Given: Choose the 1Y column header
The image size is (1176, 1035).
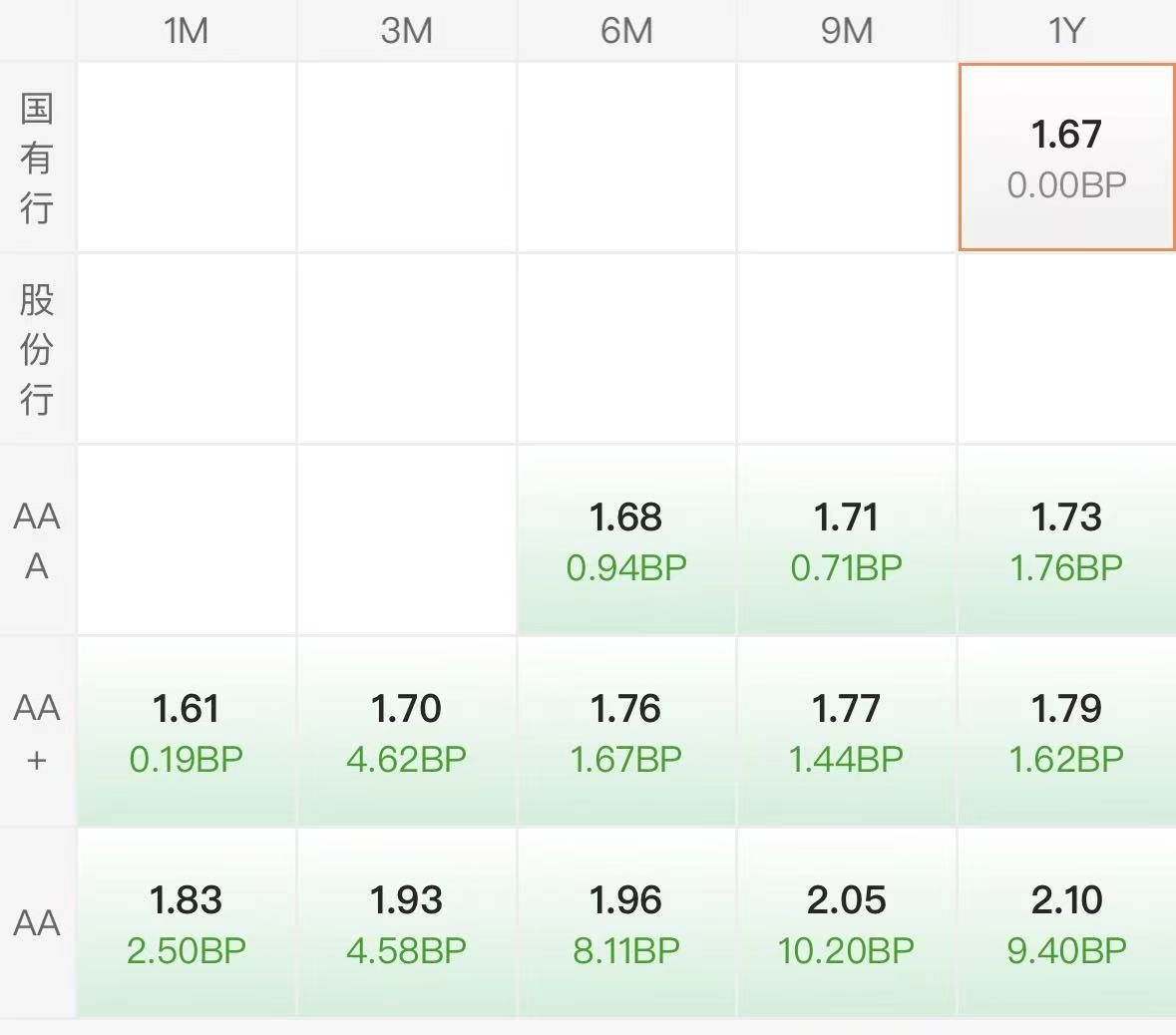Looking at the screenshot, I should pyautogui.click(x=1066, y=31).
